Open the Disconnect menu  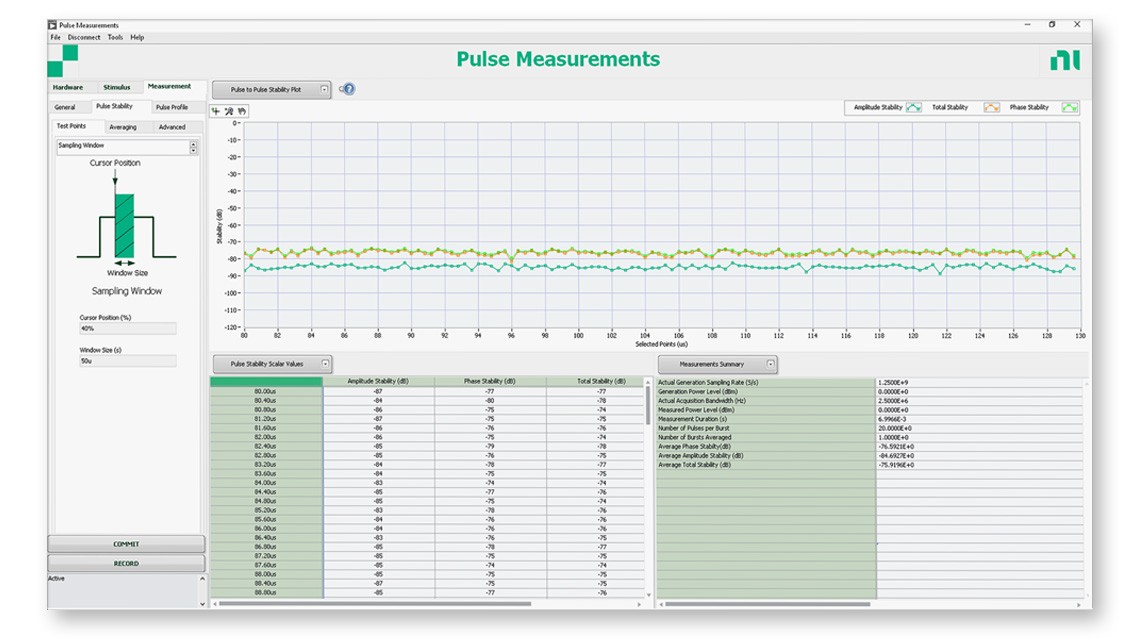tap(84, 37)
